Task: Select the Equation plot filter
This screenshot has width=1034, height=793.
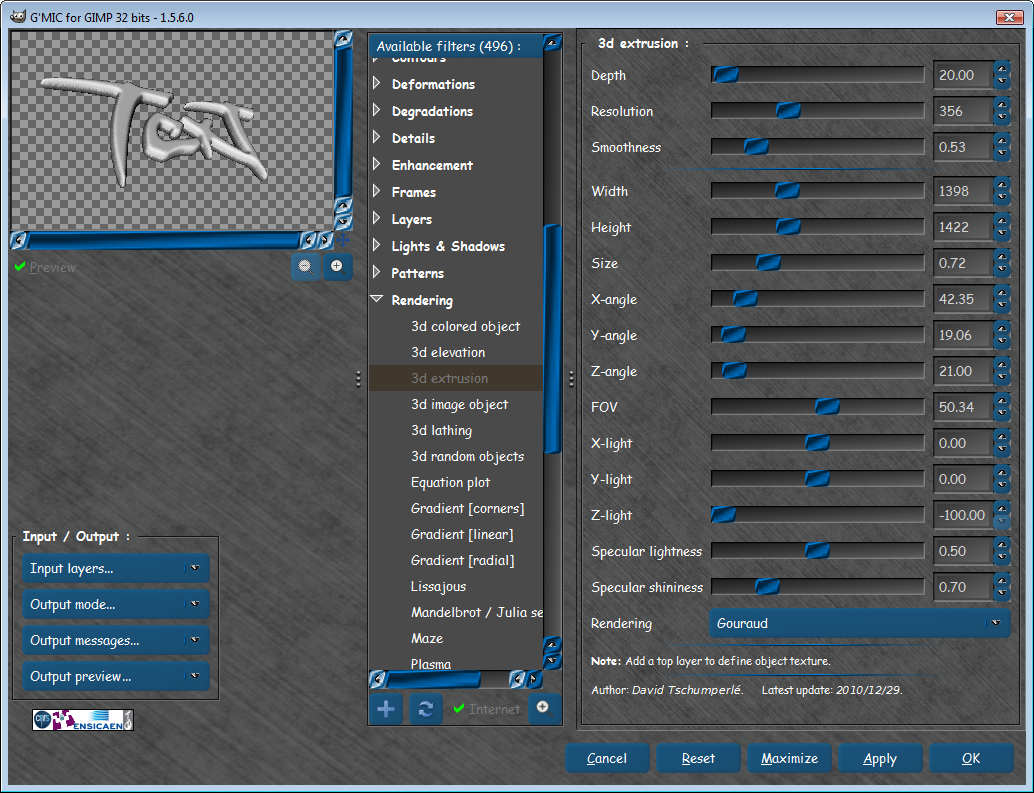Action: pyautogui.click(x=450, y=483)
